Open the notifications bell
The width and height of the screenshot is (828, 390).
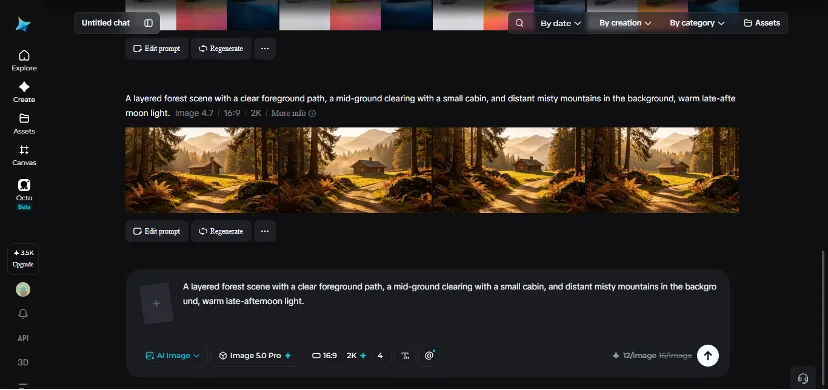tap(23, 314)
